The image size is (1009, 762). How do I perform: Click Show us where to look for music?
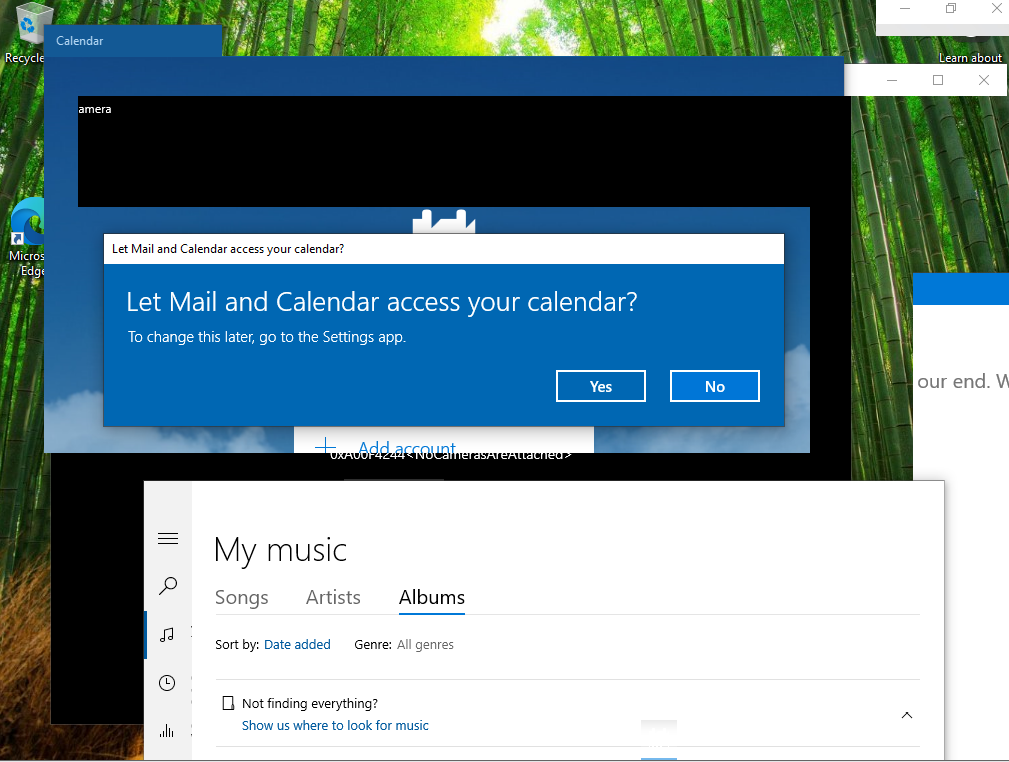pos(335,726)
